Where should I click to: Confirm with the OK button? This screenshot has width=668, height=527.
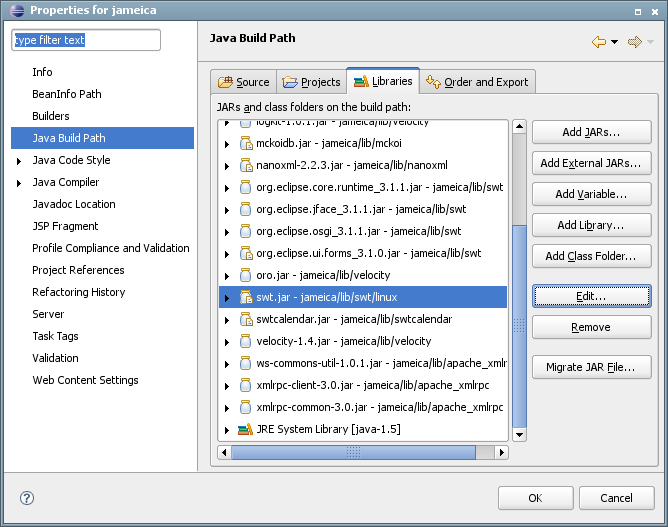click(536, 498)
